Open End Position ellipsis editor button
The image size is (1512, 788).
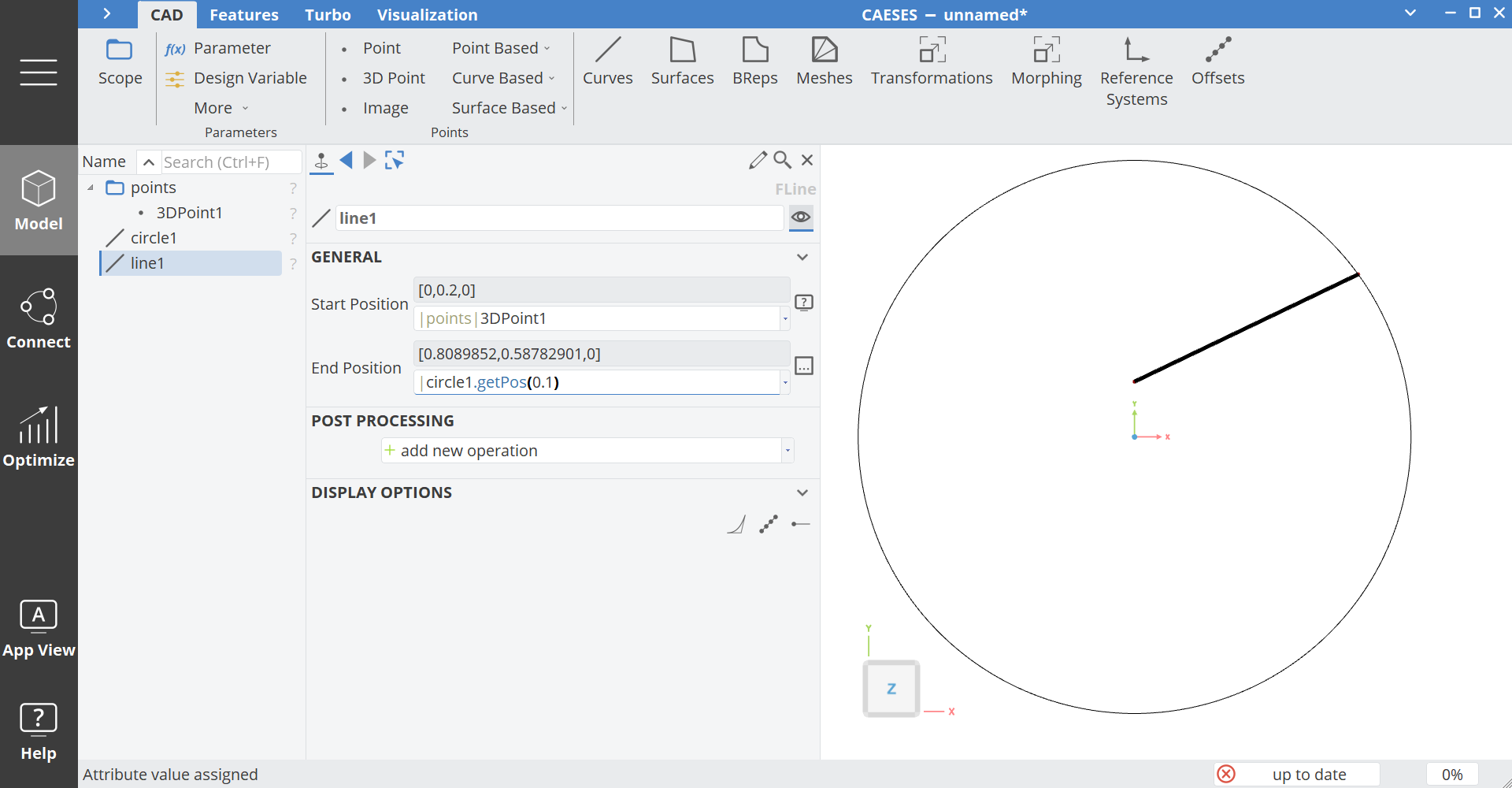pos(804,366)
